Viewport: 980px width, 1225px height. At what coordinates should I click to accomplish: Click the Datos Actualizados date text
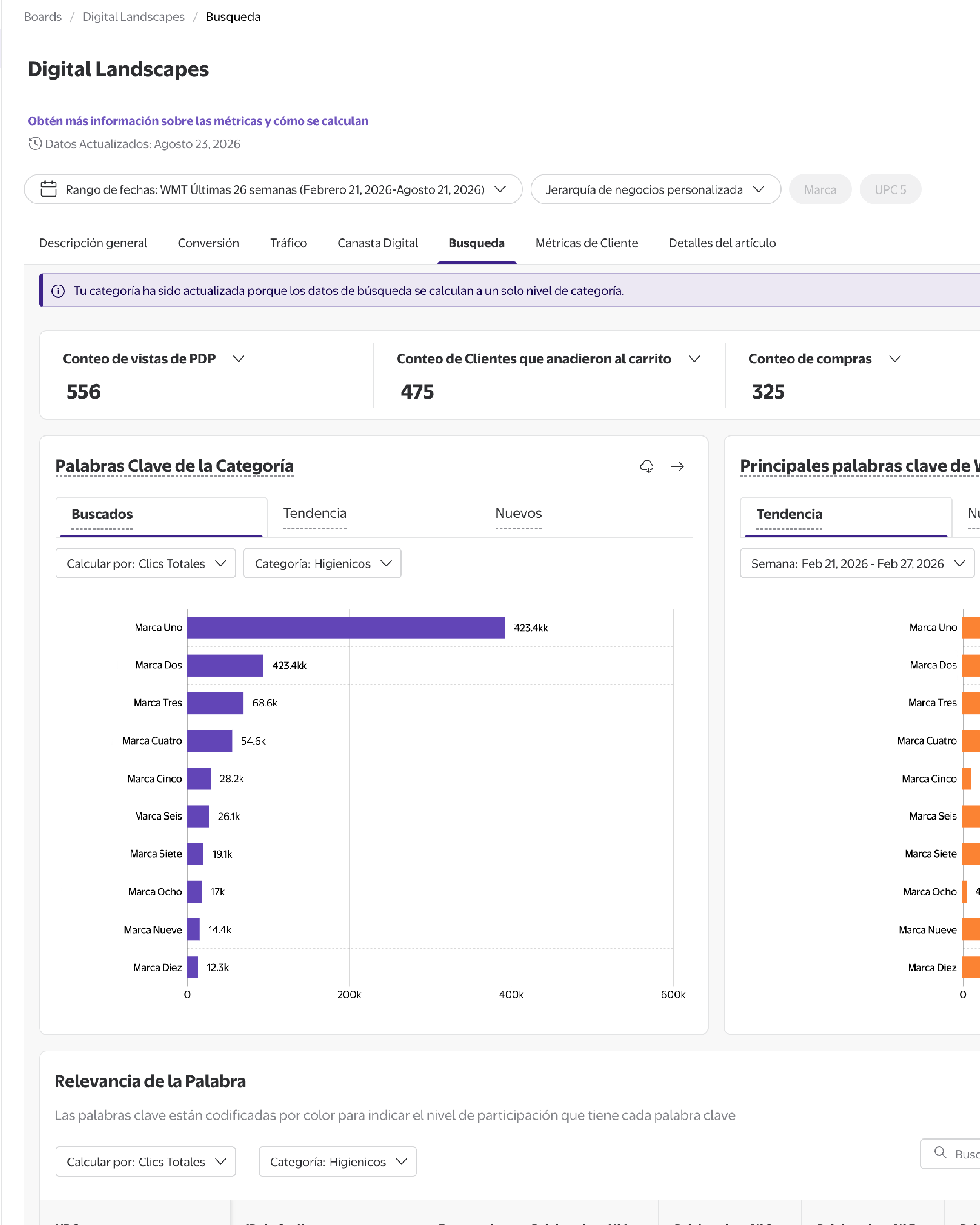(x=142, y=144)
